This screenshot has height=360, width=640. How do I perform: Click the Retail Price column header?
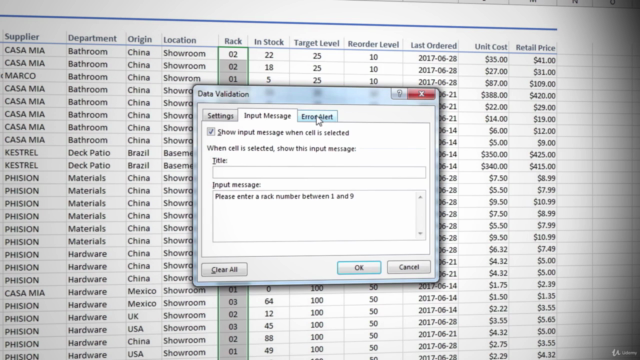535,48
